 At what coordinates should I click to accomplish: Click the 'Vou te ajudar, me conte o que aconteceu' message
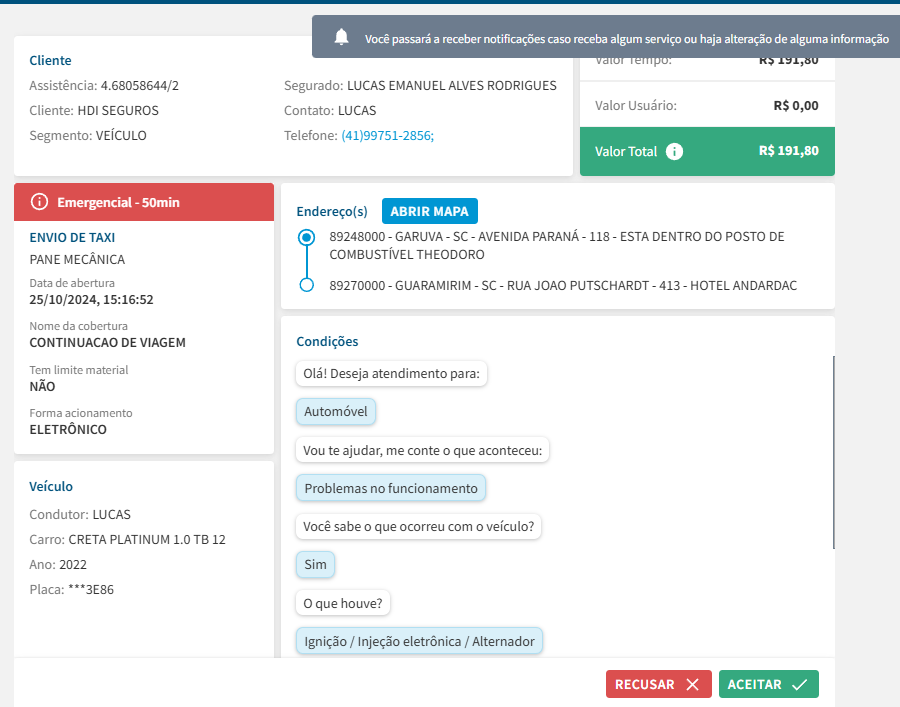(422, 450)
